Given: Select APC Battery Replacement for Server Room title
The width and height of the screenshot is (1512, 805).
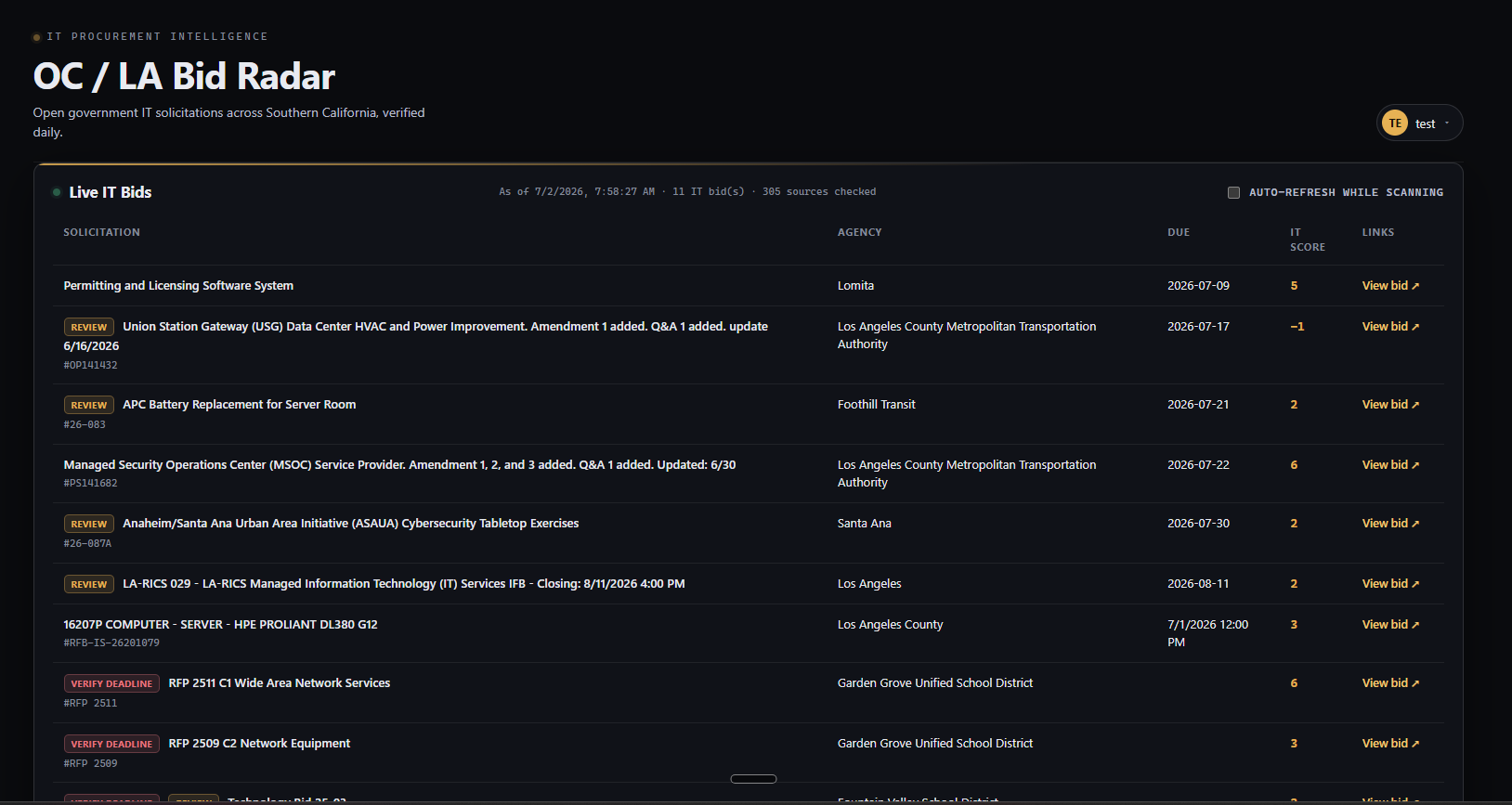Looking at the screenshot, I should click(240, 405).
